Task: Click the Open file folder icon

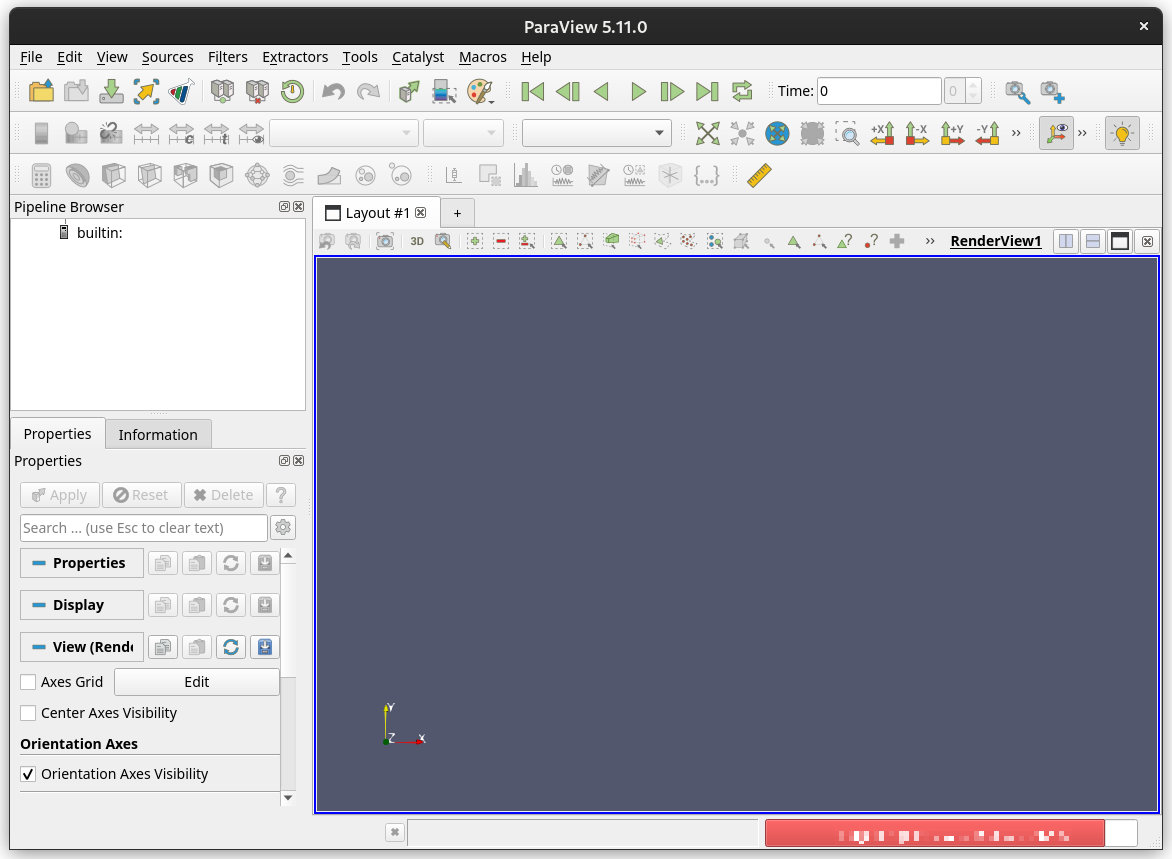Action: 41,91
